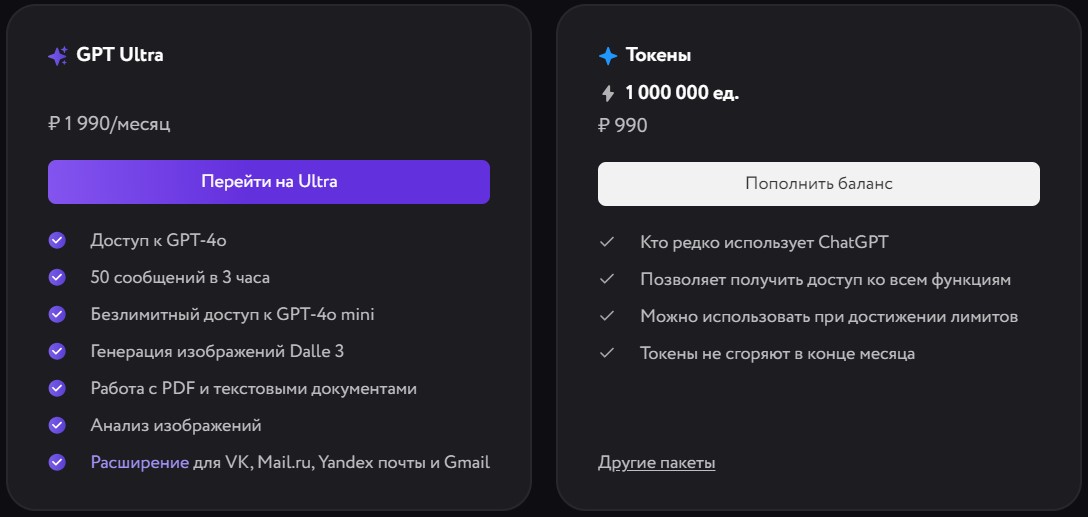
Task: Click the GPT Ultra plan title
Action: click(120, 55)
